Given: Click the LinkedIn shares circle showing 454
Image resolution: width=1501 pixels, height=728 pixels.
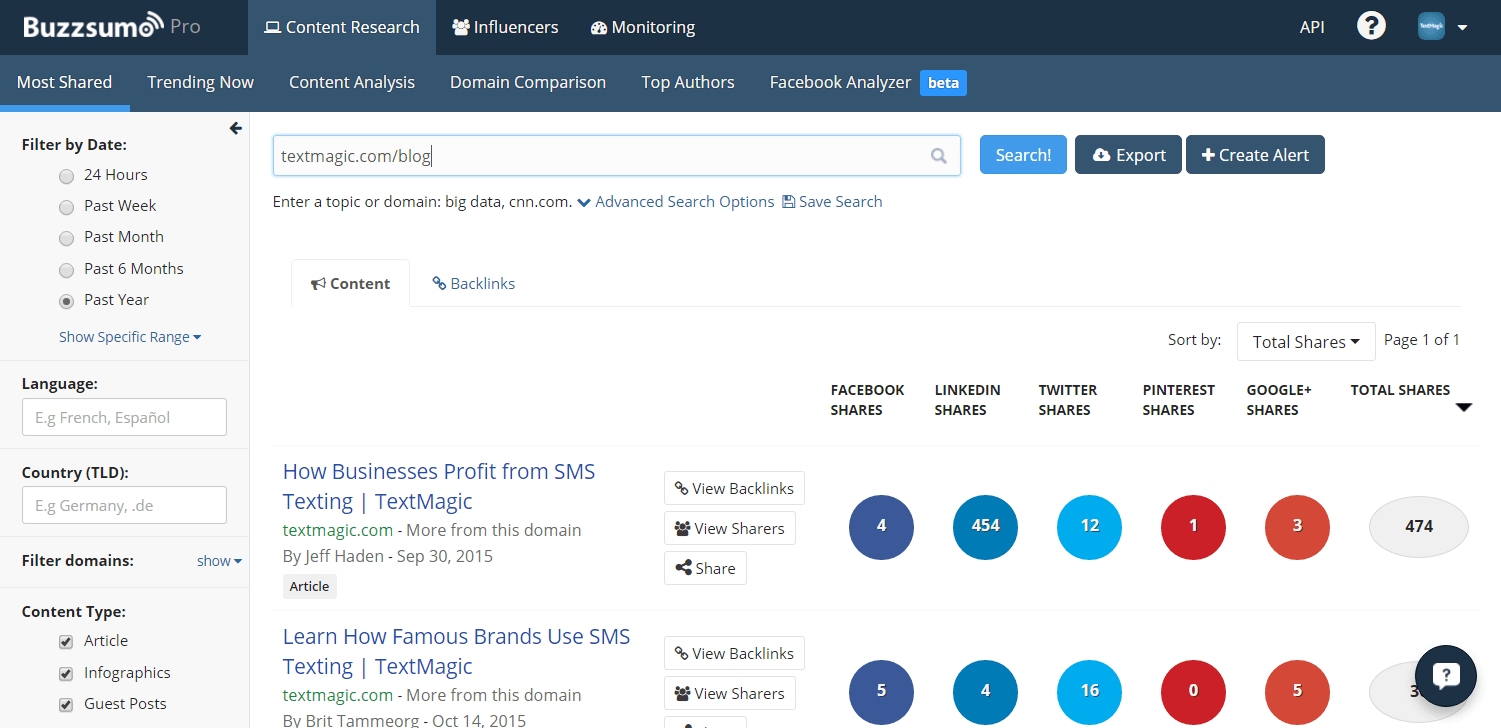Looking at the screenshot, I should pyautogui.click(x=985, y=526).
